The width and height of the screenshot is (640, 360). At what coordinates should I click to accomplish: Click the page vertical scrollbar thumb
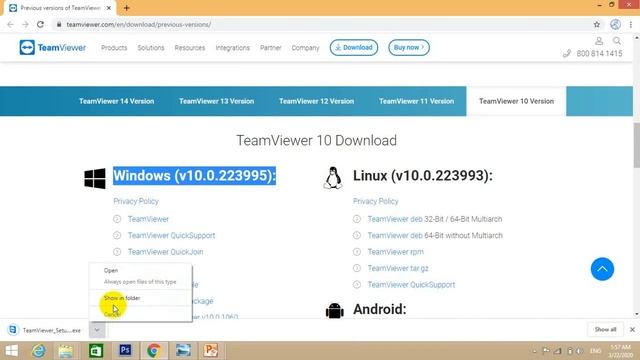(636, 145)
